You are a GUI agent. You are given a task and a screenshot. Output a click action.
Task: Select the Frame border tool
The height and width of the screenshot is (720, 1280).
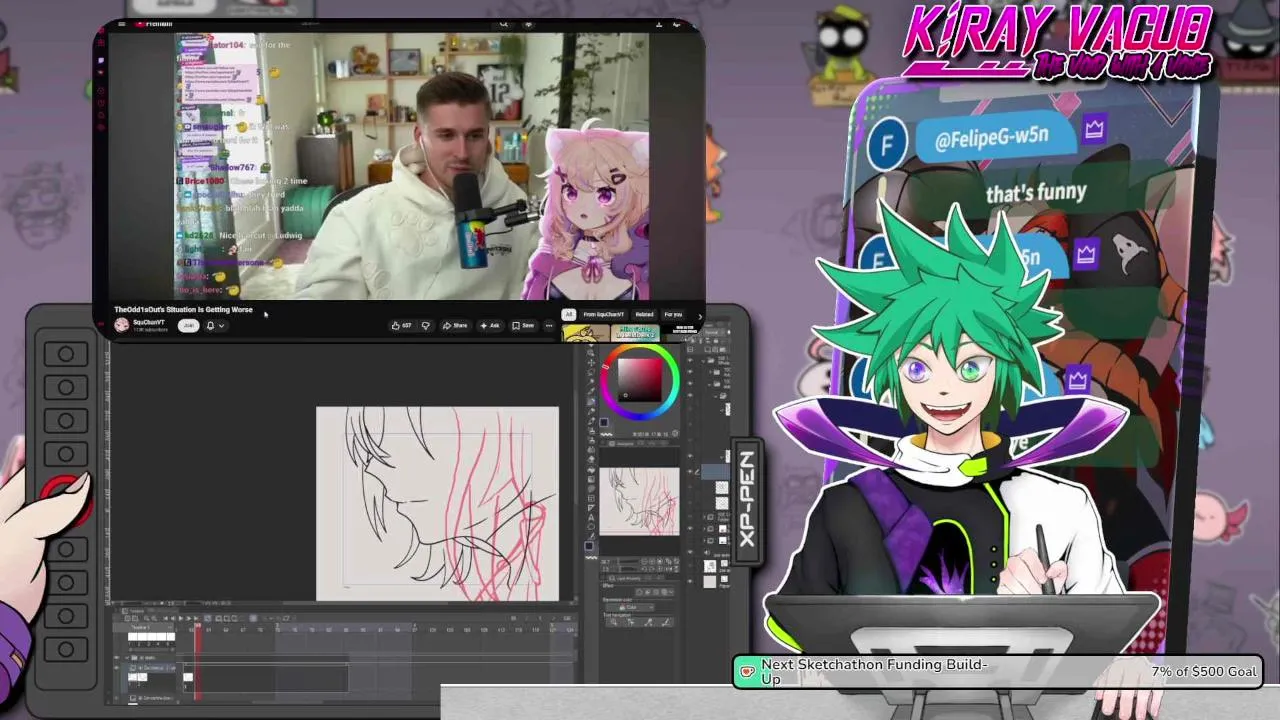point(591,498)
